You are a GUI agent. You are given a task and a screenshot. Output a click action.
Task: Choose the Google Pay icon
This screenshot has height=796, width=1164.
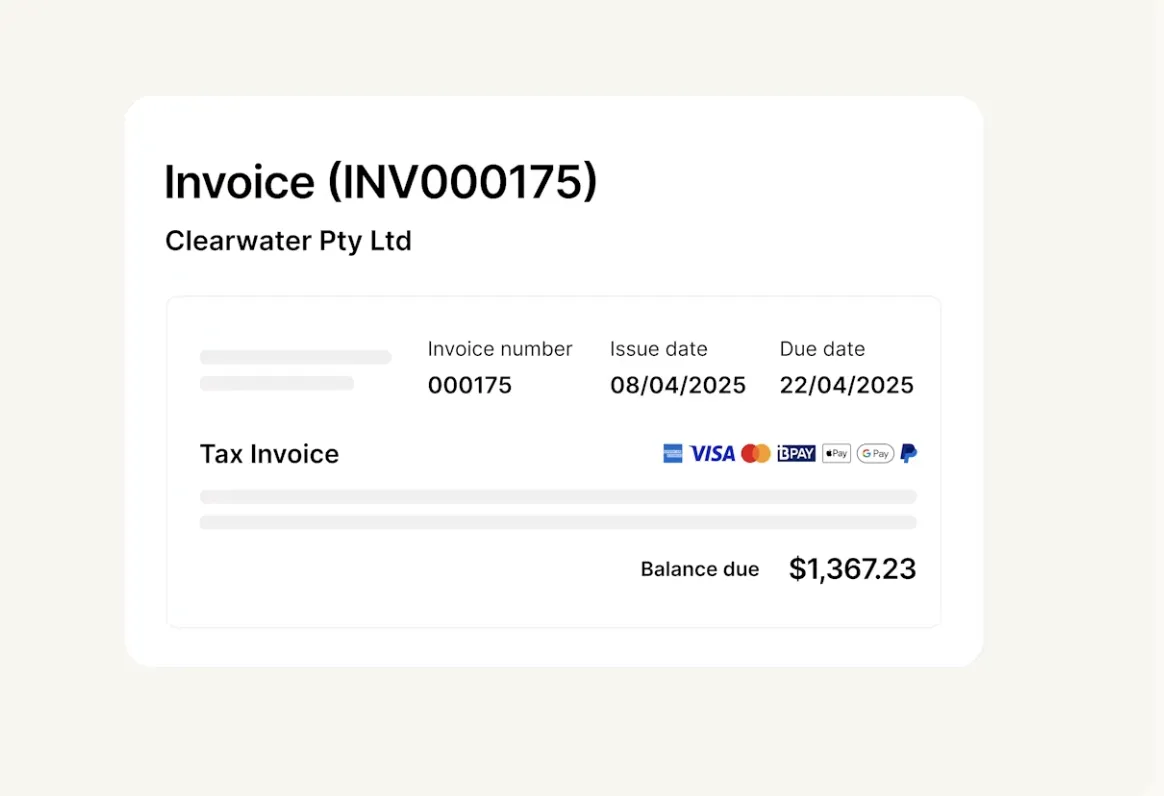(875, 454)
